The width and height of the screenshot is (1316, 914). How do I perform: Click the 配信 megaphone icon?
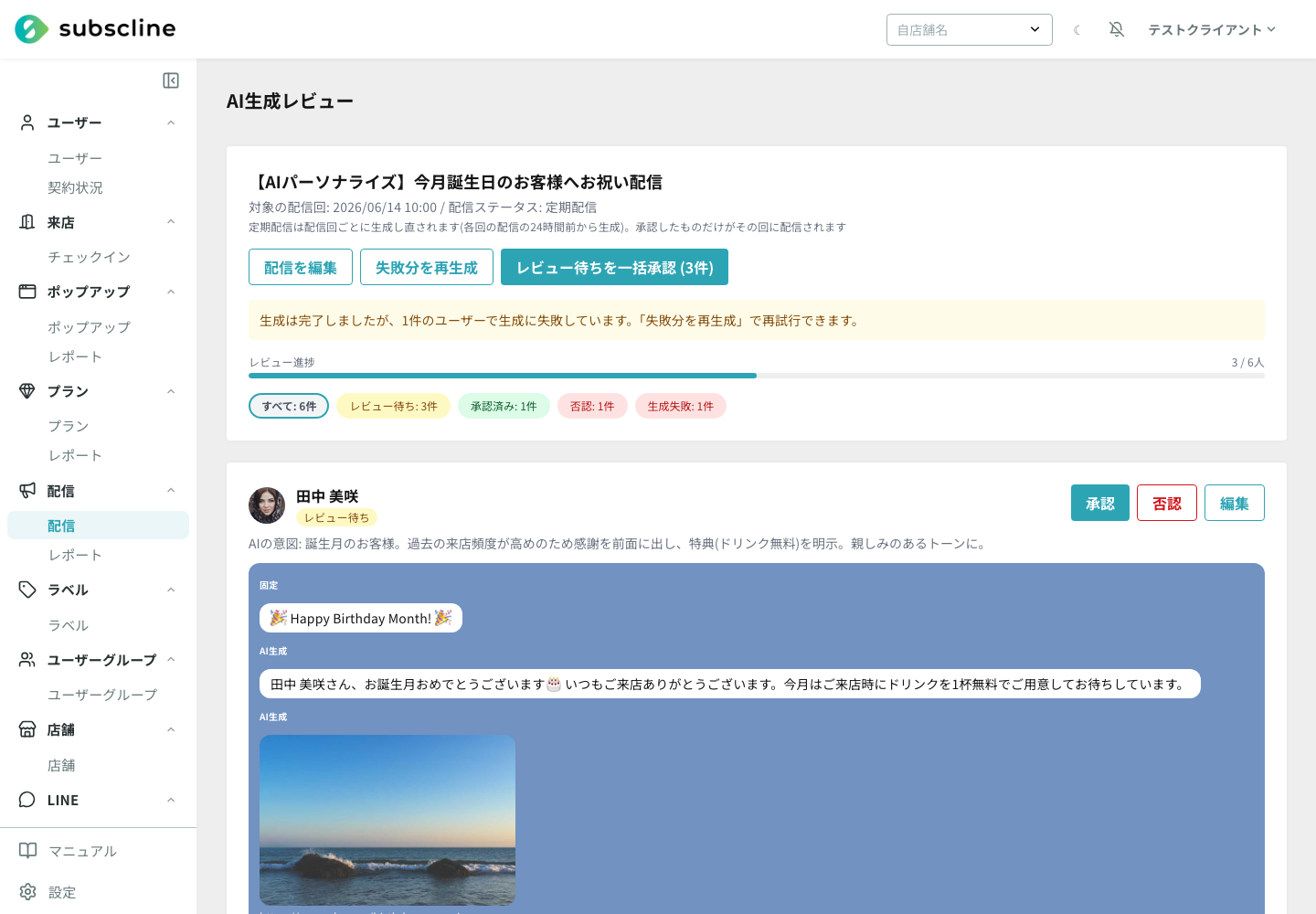point(27,491)
